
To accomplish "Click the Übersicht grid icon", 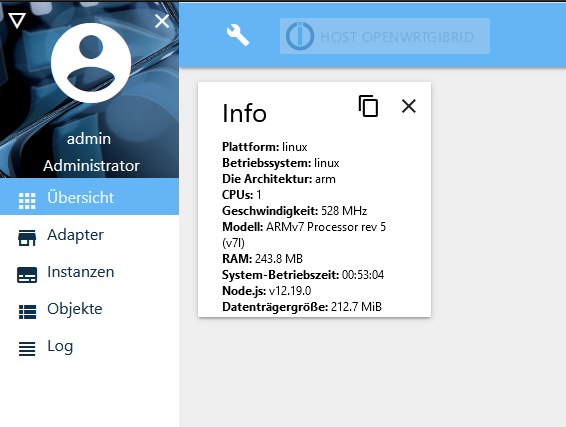I will tap(27, 201).
